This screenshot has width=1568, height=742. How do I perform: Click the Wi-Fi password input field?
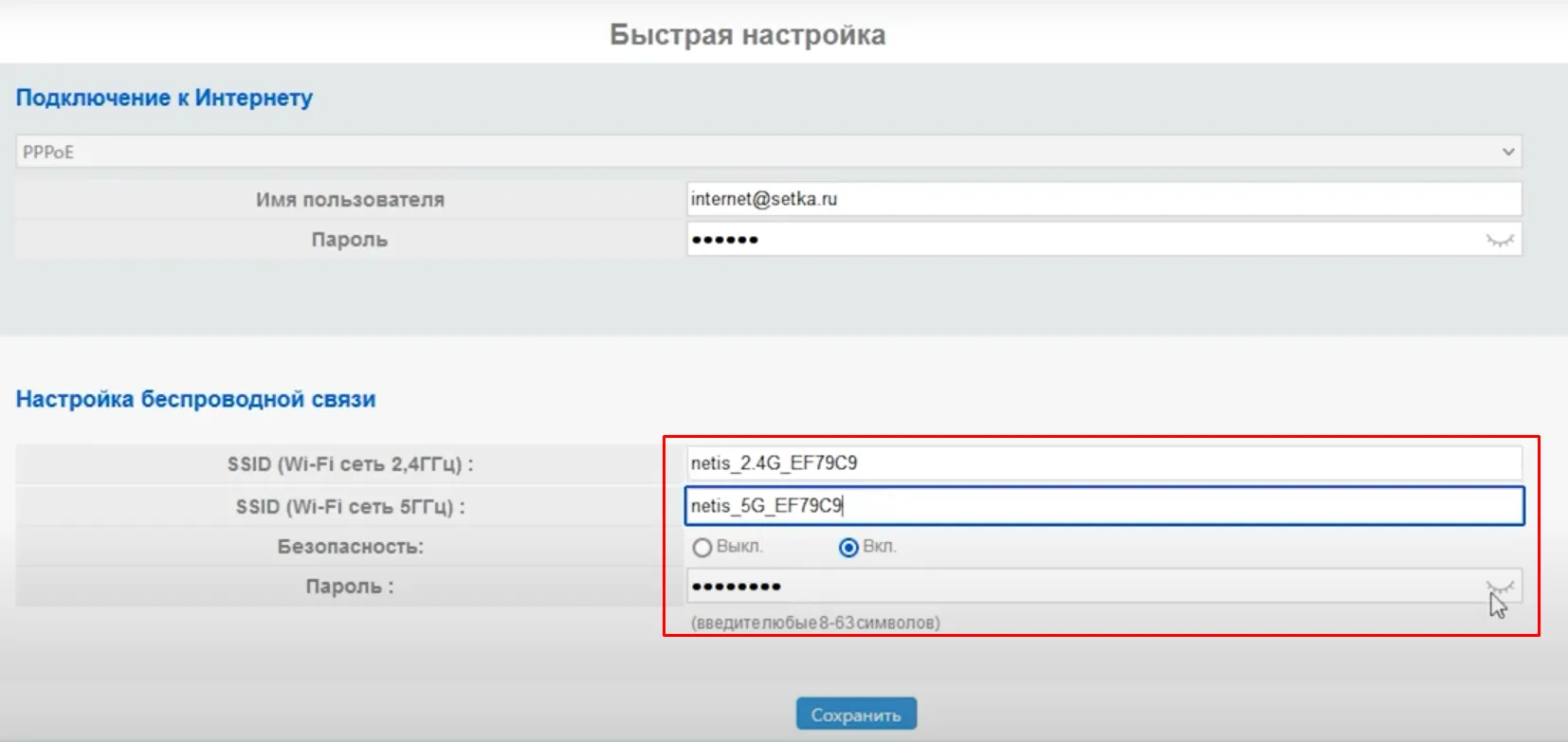pos(1104,586)
